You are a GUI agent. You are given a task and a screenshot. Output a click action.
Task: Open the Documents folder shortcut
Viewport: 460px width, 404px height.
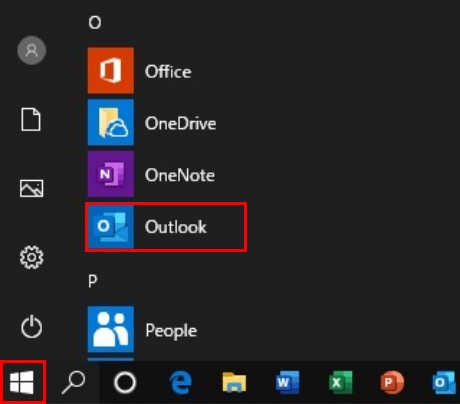(x=31, y=119)
